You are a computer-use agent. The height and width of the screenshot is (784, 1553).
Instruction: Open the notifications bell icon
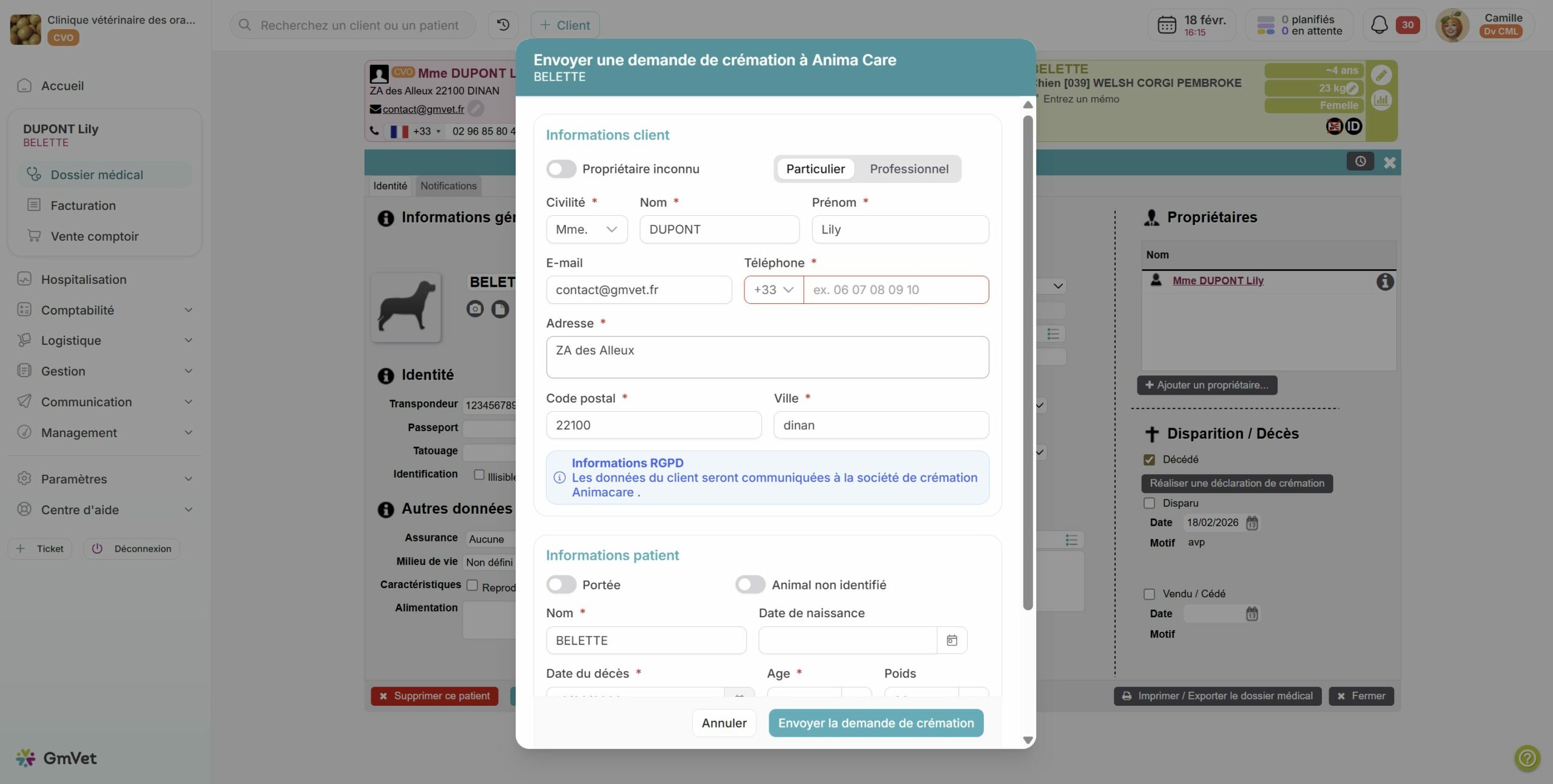click(1379, 25)
